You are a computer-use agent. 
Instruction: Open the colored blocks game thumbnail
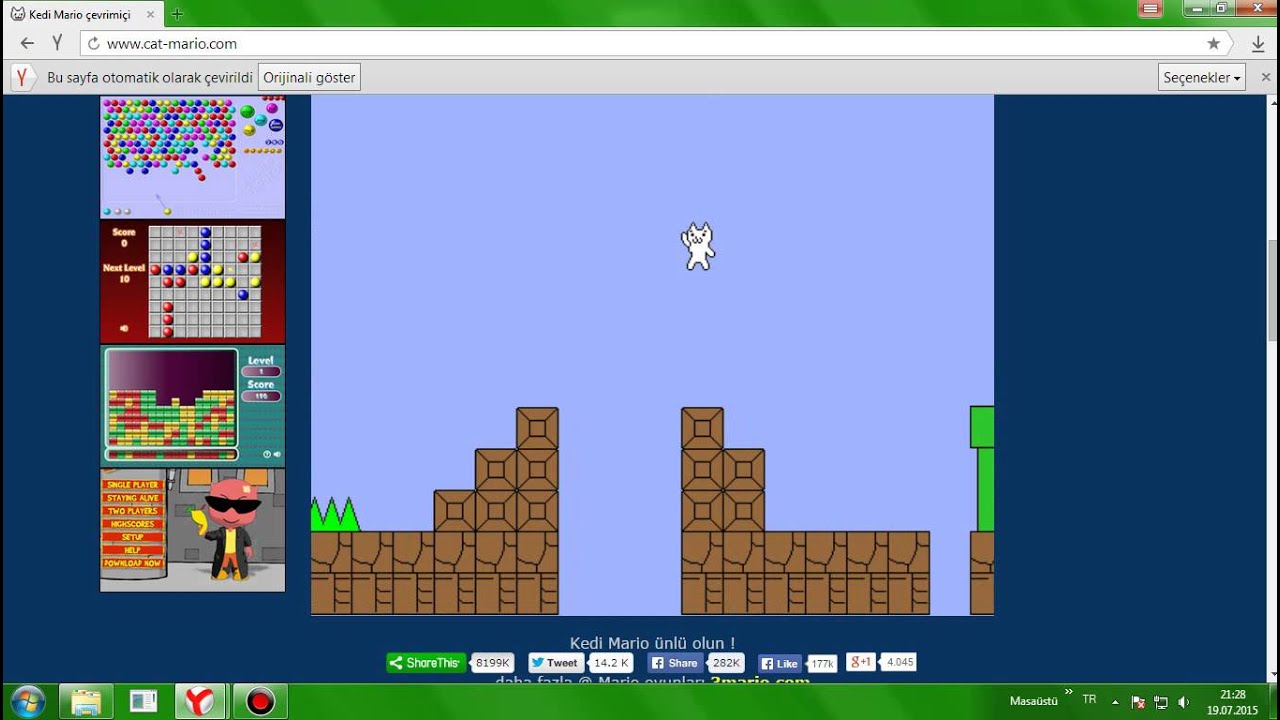pyautogui.click(x=192, y=405)
